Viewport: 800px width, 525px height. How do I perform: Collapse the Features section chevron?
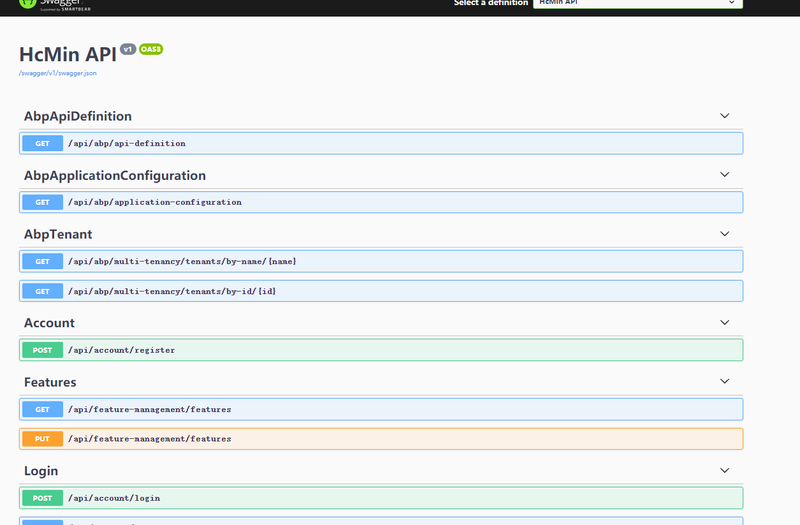(724, 381)
